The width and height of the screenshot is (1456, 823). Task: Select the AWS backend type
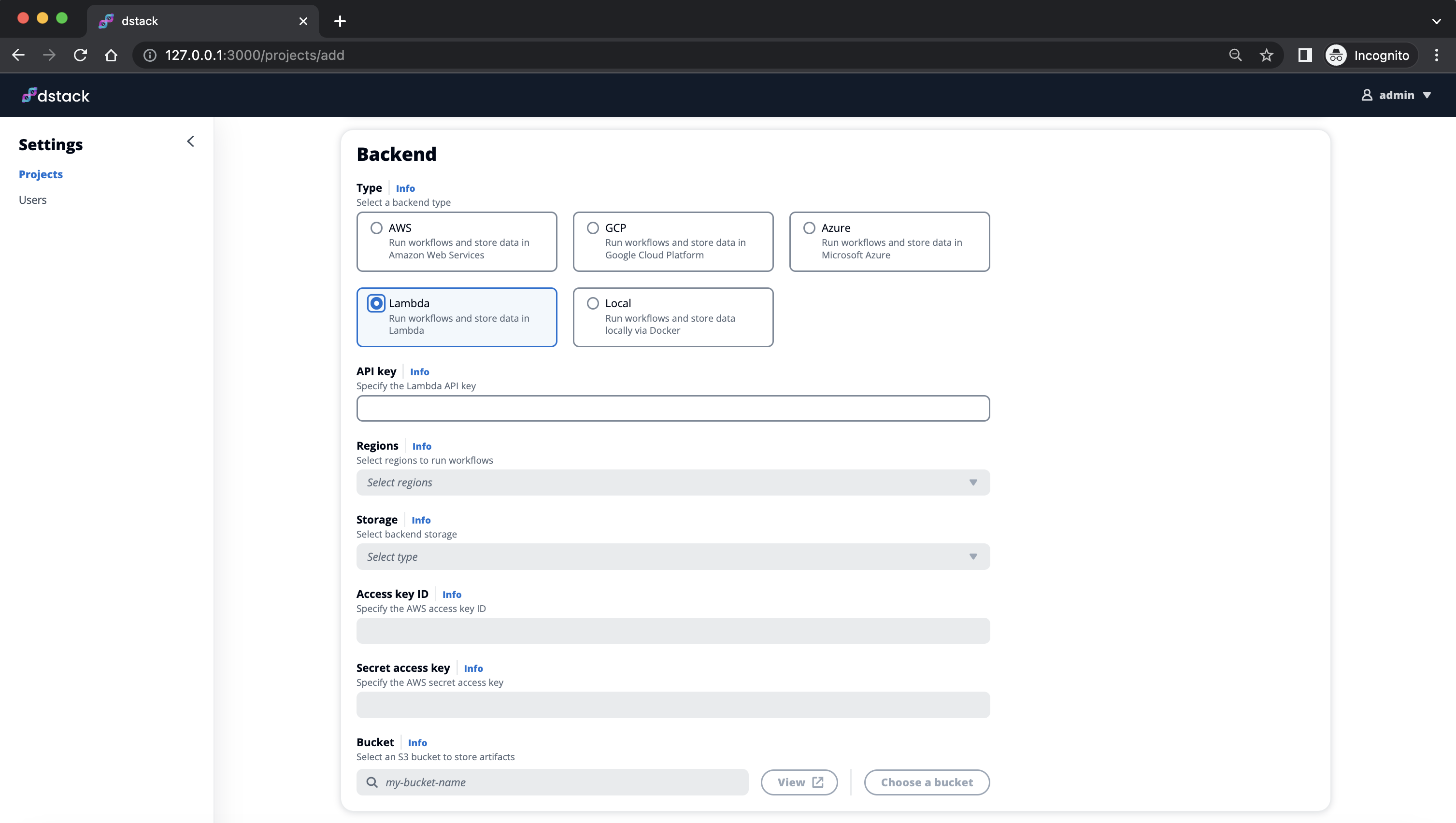pos(457,241)
